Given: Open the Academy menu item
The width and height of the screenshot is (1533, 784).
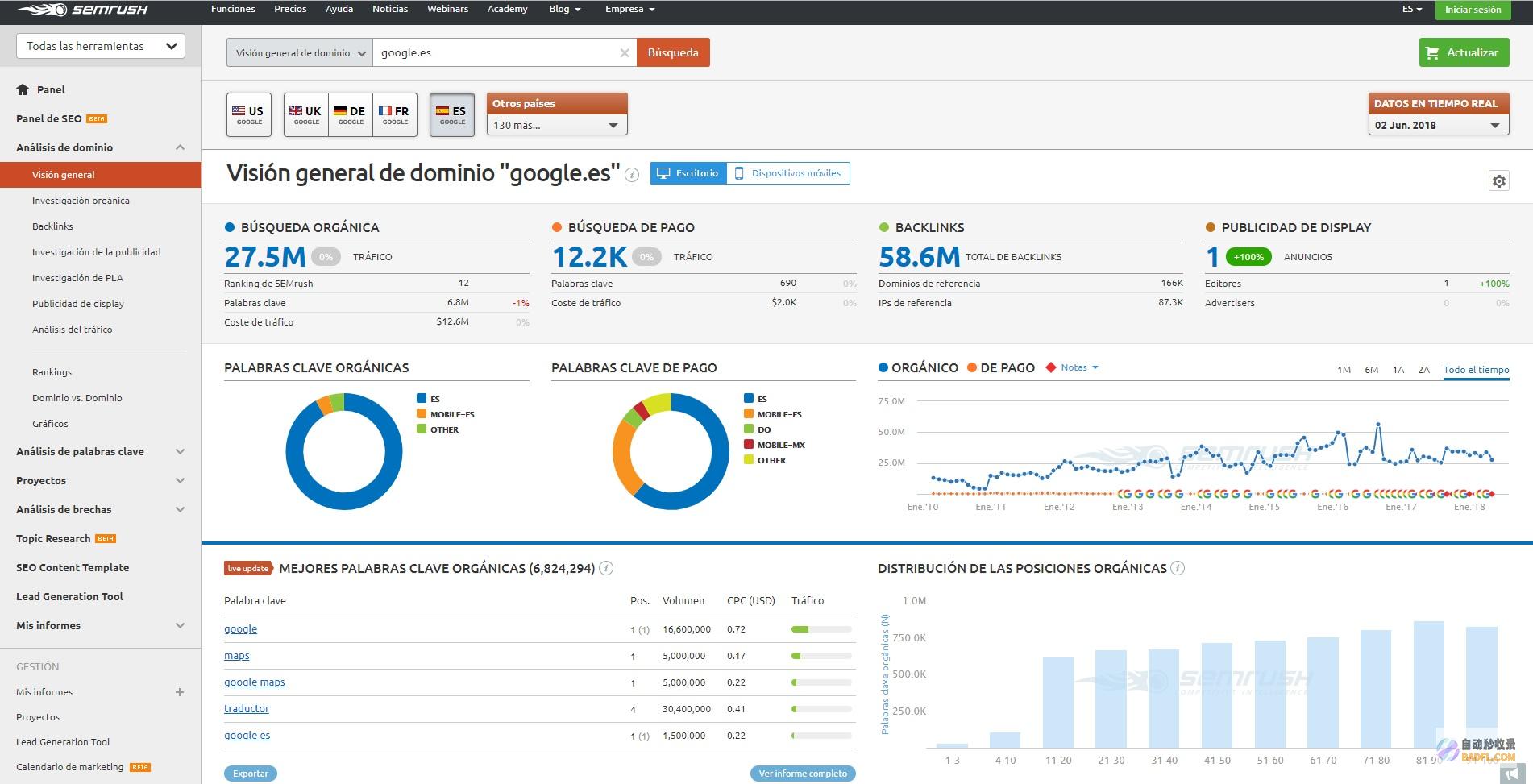Looking at the screenshot, I should [508, 9].
